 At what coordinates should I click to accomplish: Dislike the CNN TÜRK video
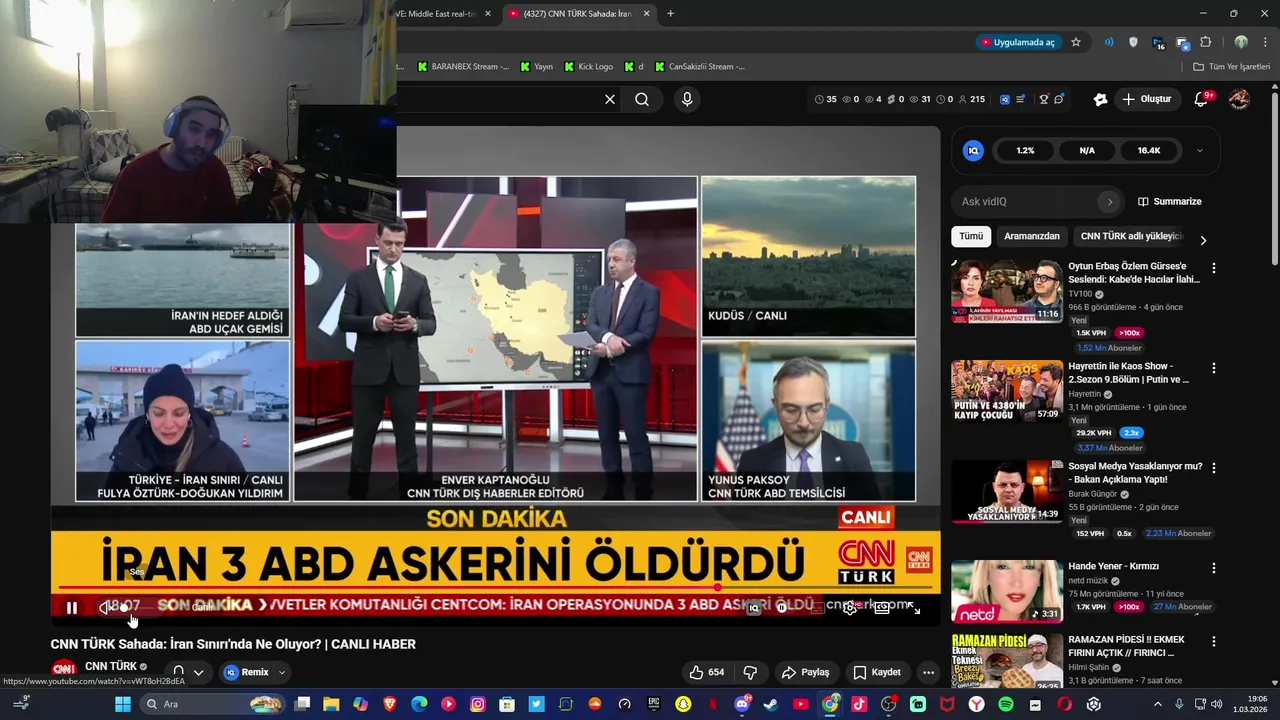point(750,672)
